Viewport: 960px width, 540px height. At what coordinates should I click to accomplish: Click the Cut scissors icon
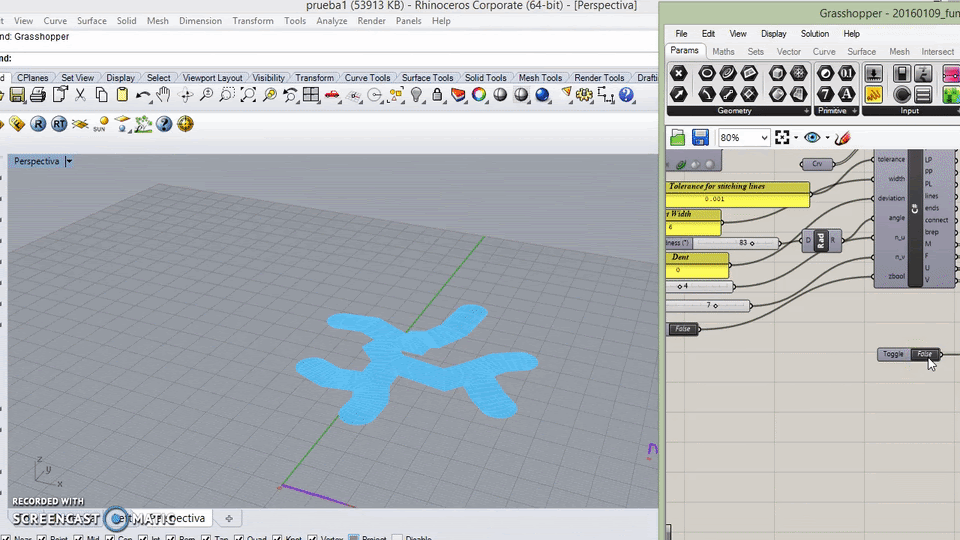click(80, 95)
